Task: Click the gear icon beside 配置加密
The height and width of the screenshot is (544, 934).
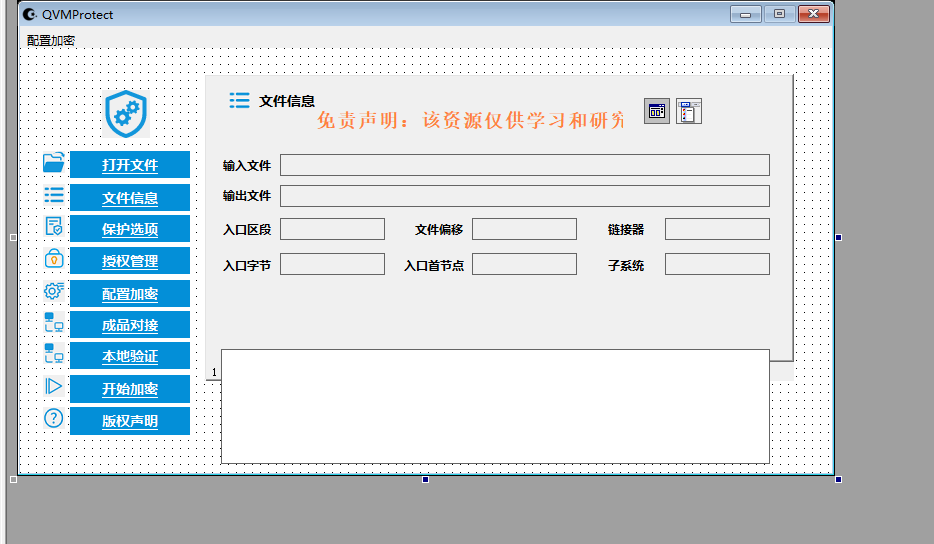Action: (54, 291)
